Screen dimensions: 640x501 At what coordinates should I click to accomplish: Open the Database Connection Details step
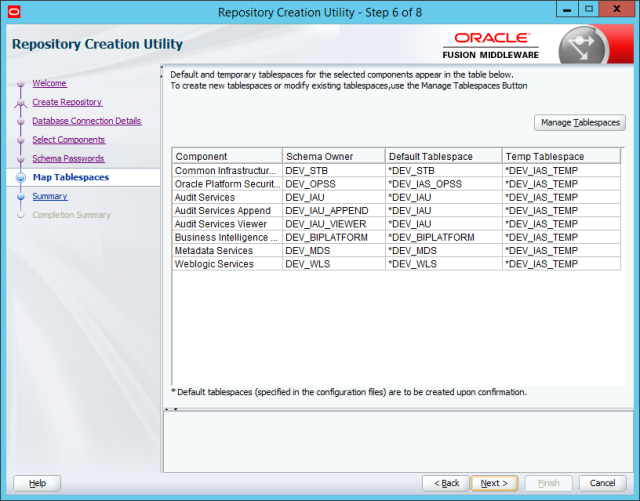87,121
